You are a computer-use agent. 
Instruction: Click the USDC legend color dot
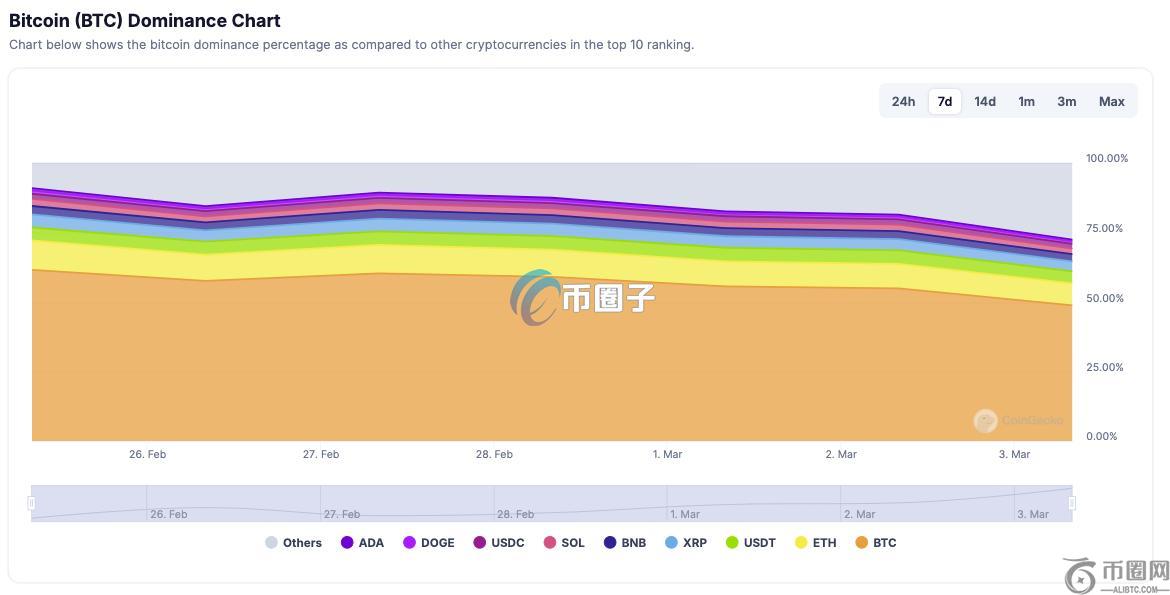[480, 543]
